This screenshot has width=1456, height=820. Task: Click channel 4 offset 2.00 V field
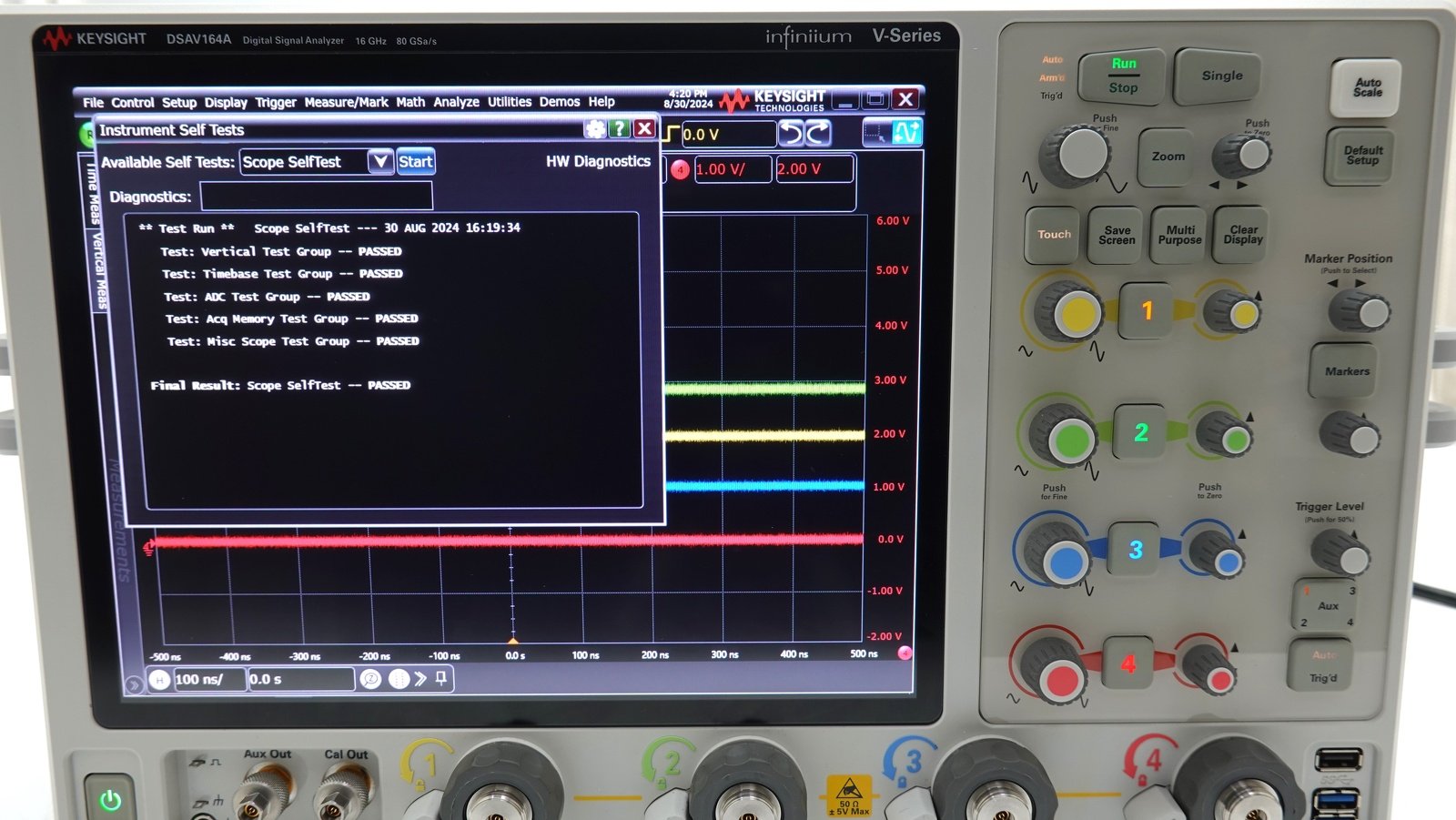814,169
